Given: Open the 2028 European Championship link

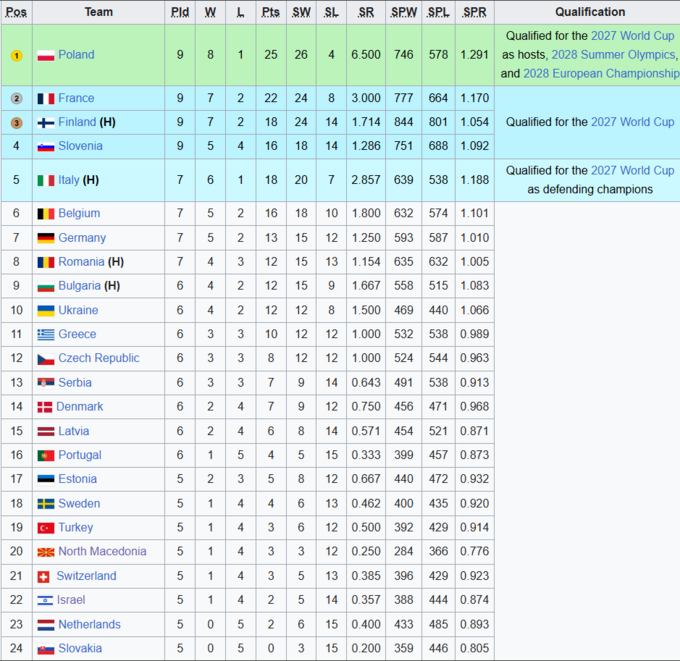Looking at the screenshot, I should [x=601, y=73].
